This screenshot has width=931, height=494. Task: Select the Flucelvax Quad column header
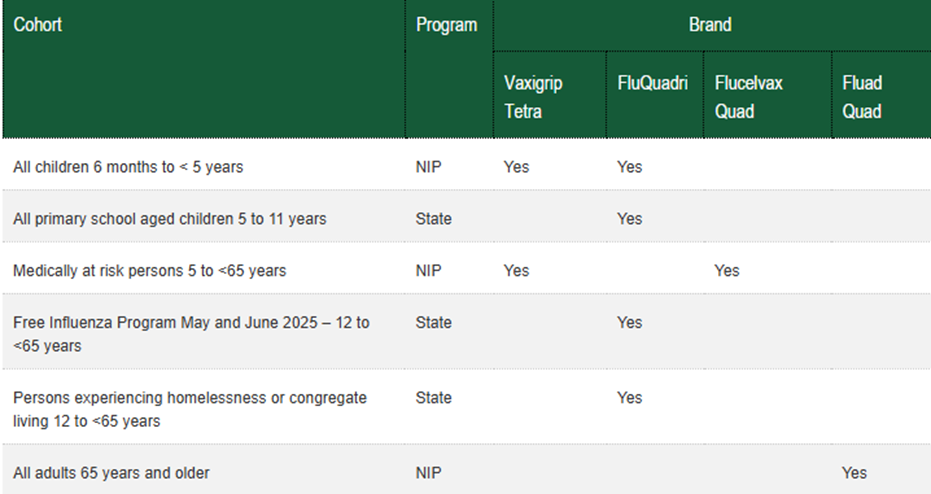pos(749,97)
